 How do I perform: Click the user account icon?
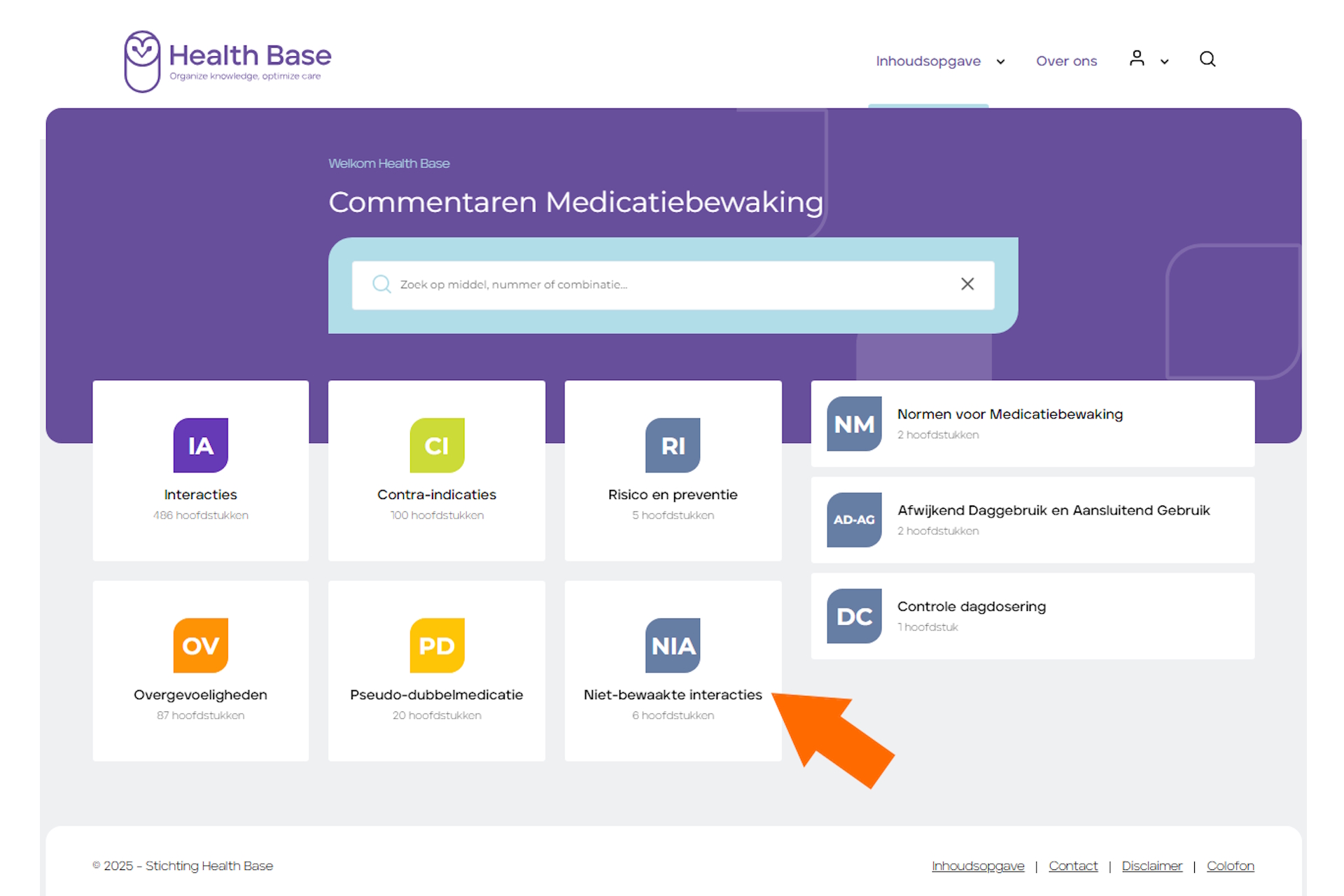(1136, 59)
